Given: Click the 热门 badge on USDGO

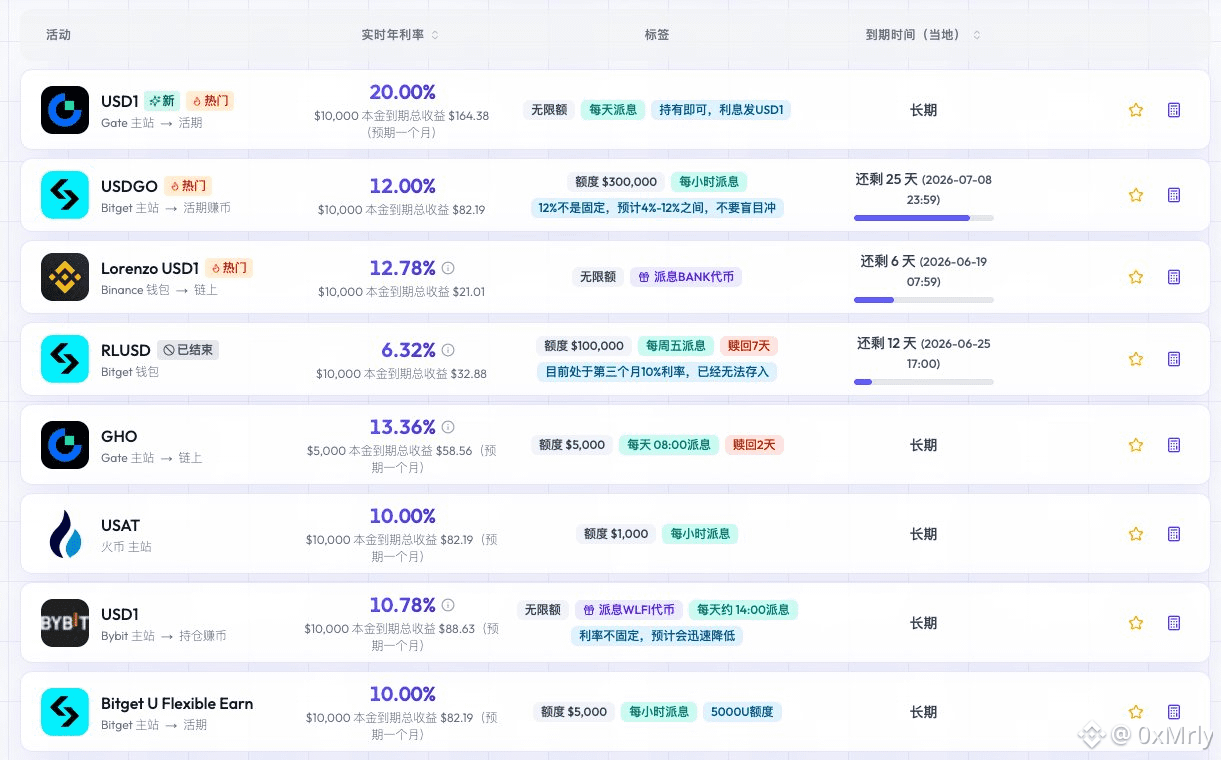Looking at the screenshot, I should (188, 186).
